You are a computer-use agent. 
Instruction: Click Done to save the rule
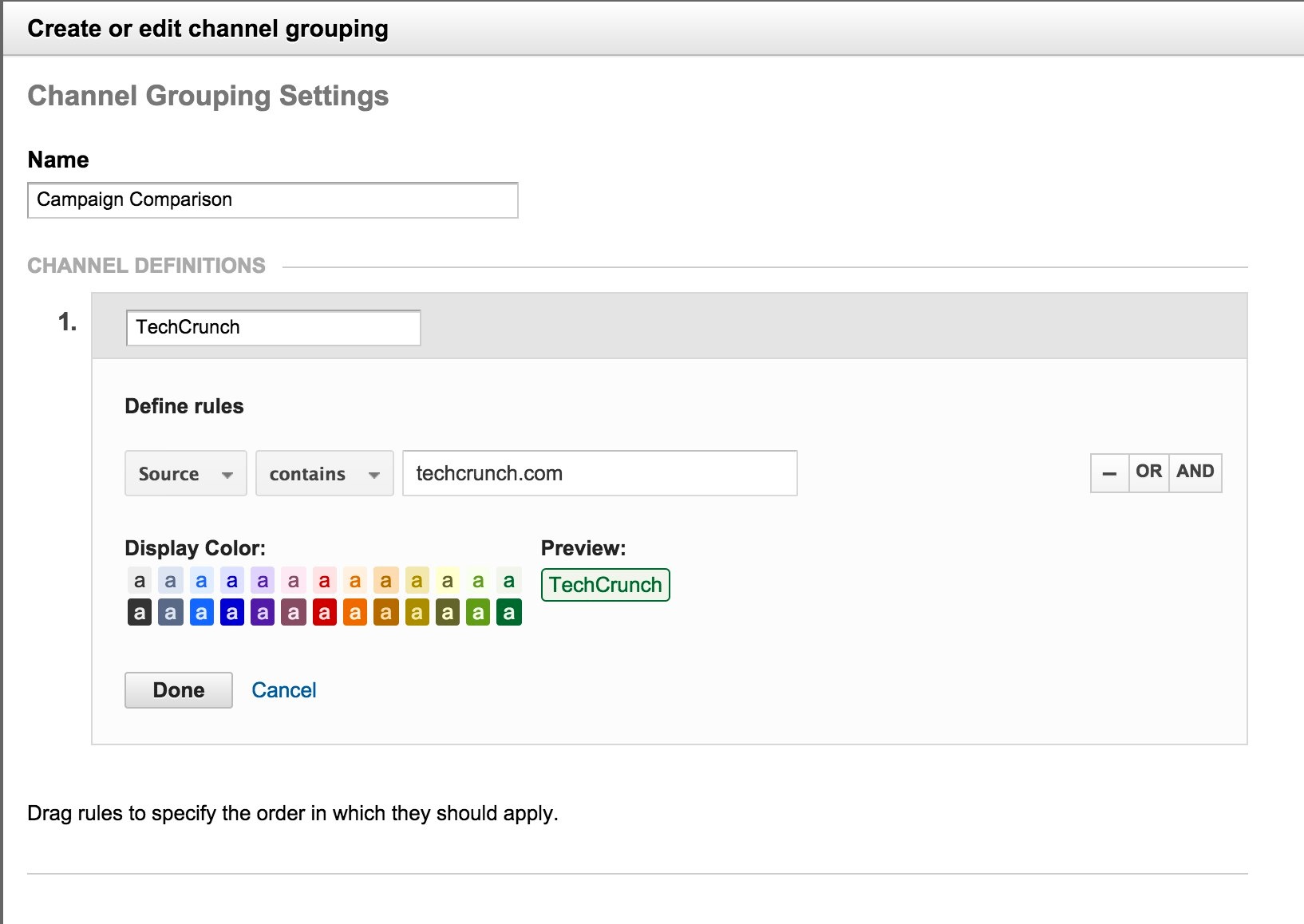coord(177,689)
